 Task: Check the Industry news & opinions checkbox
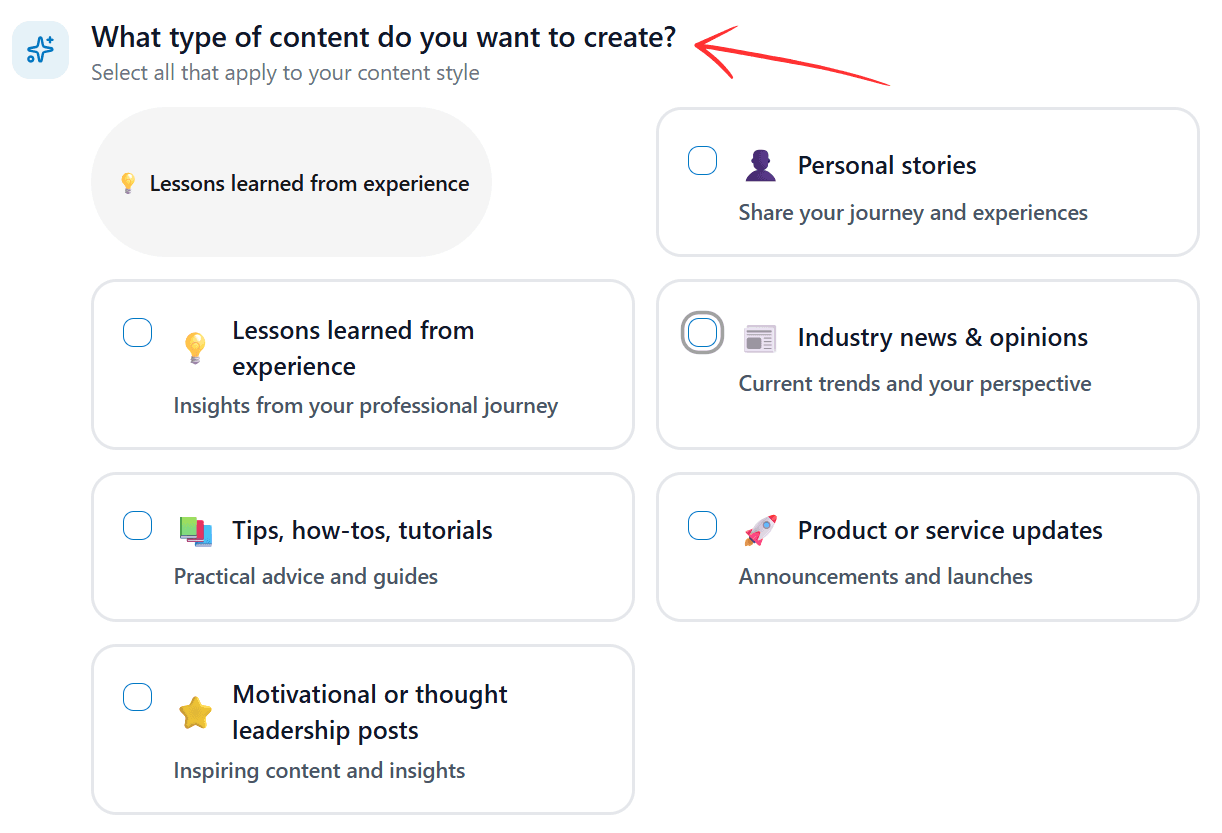point(703,332)
